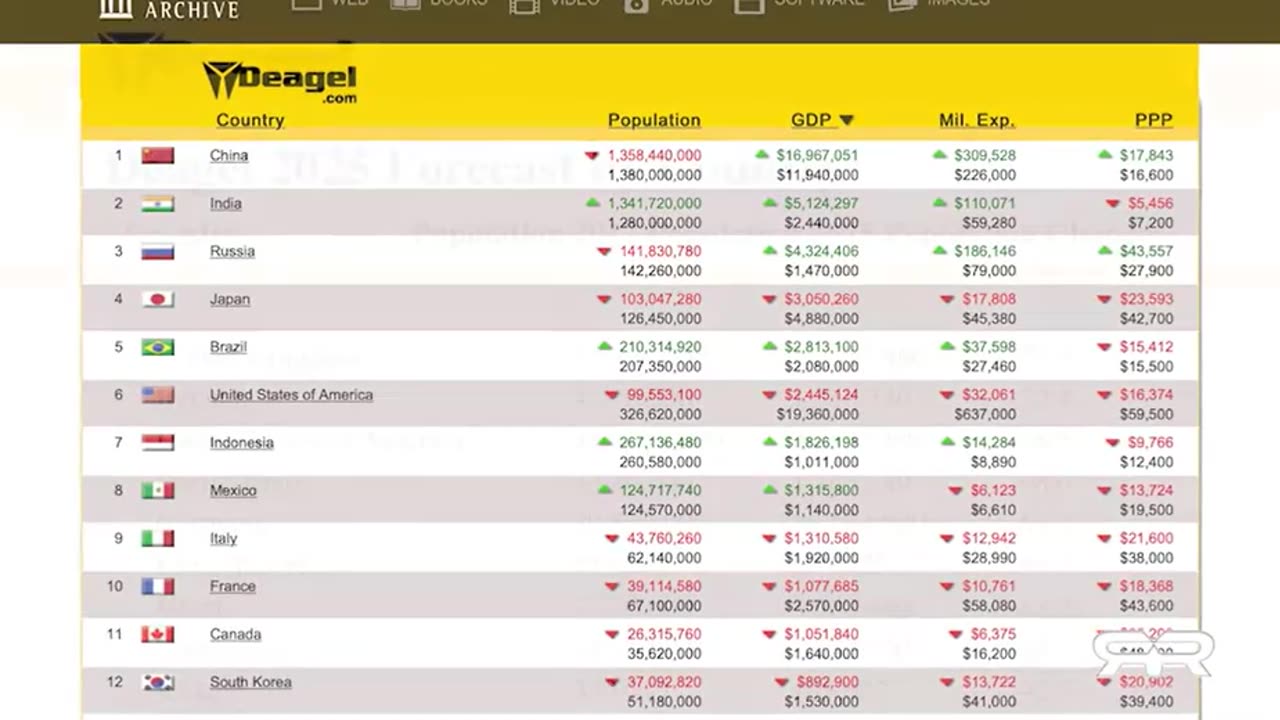Open the Russia country link
Image resolution: width=1280 pixels, height=720 pixels.
coord(232,251)
